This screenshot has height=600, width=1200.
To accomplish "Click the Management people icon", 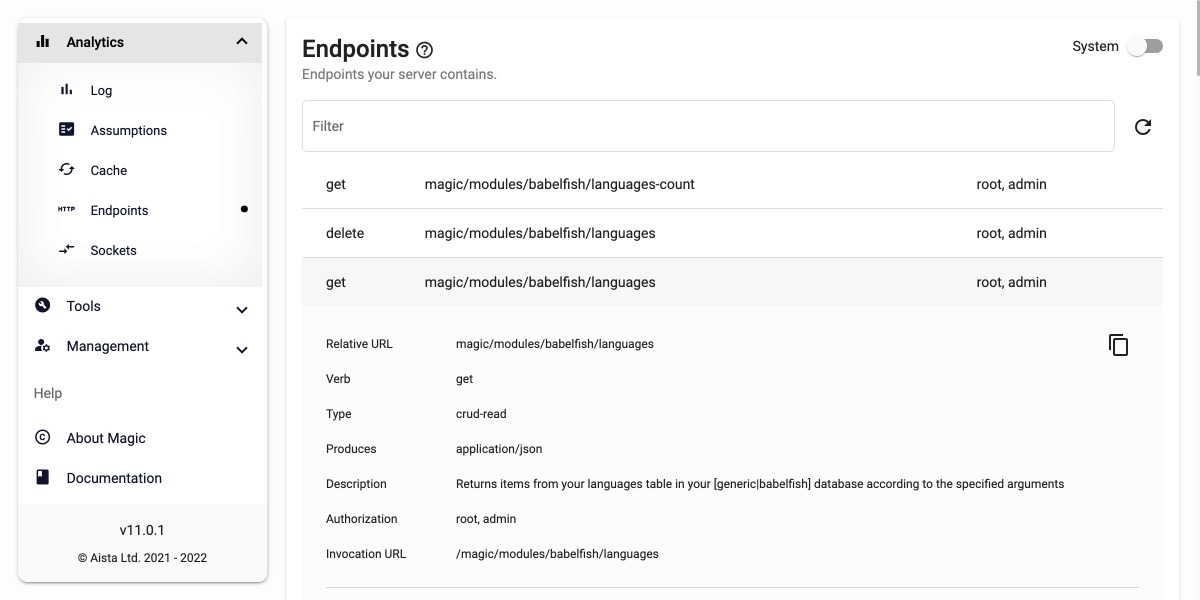I will click(41, 346).
